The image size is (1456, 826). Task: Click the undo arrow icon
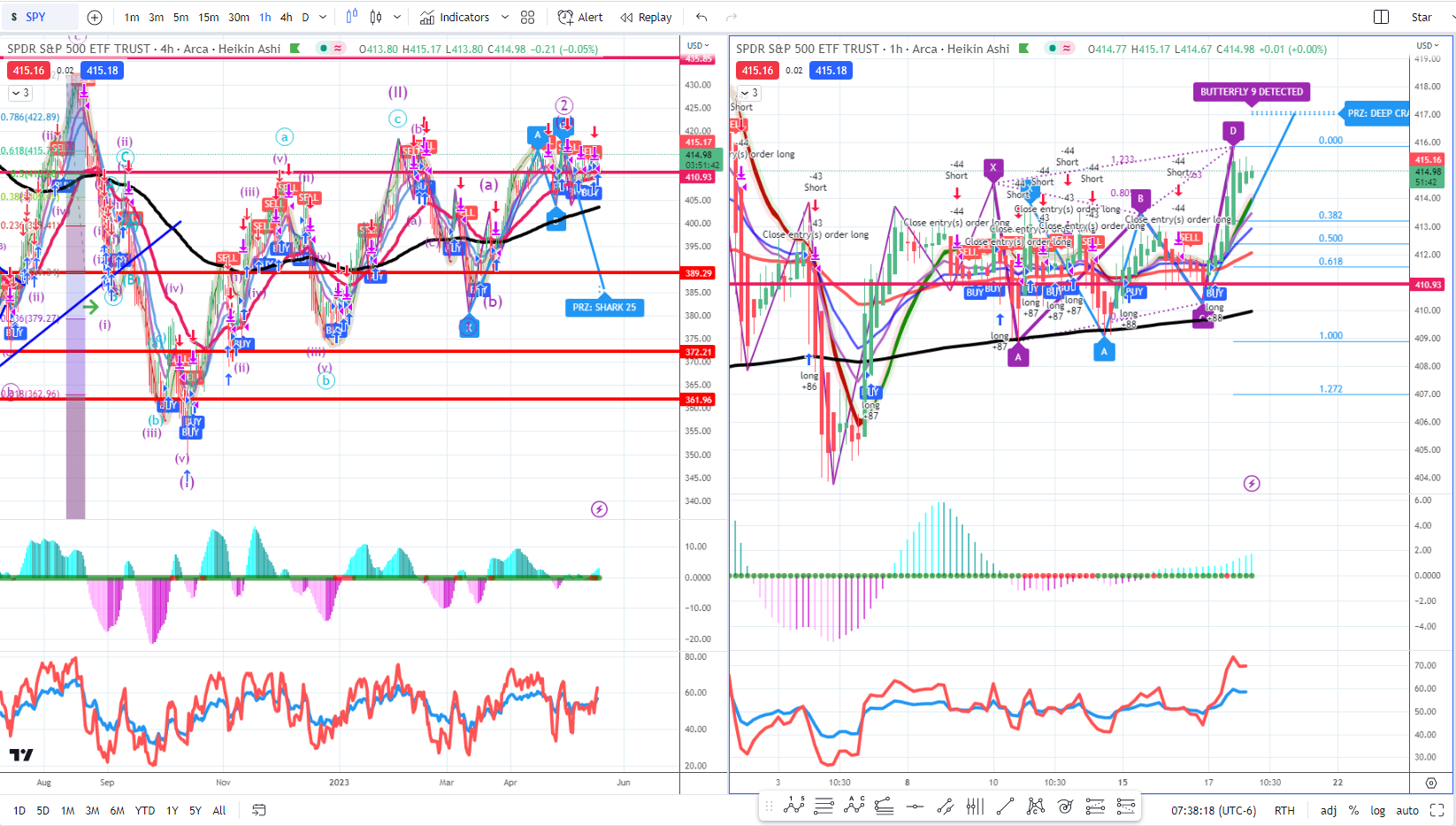pyautogui.click(x=701, y=17)
